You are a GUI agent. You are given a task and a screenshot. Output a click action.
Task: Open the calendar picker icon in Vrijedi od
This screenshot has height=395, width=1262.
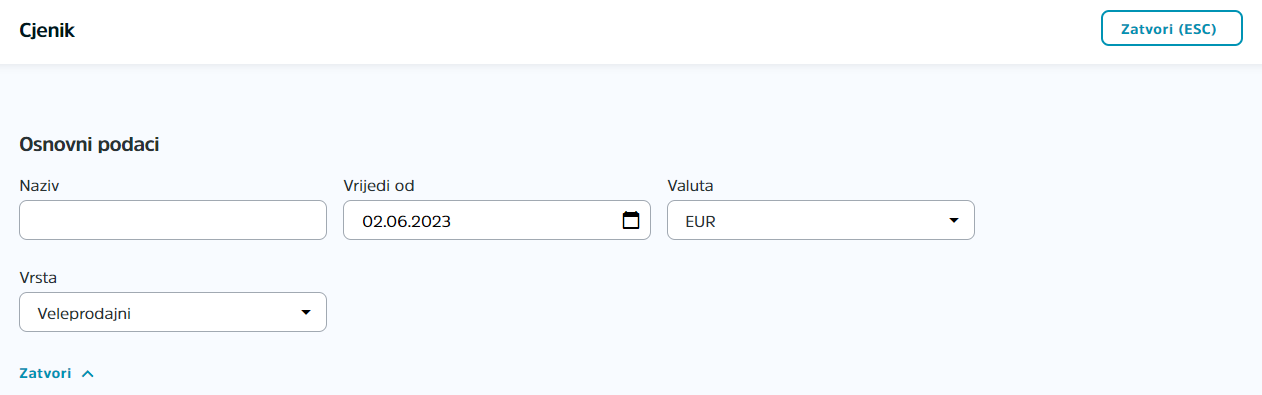coord(630,220)
